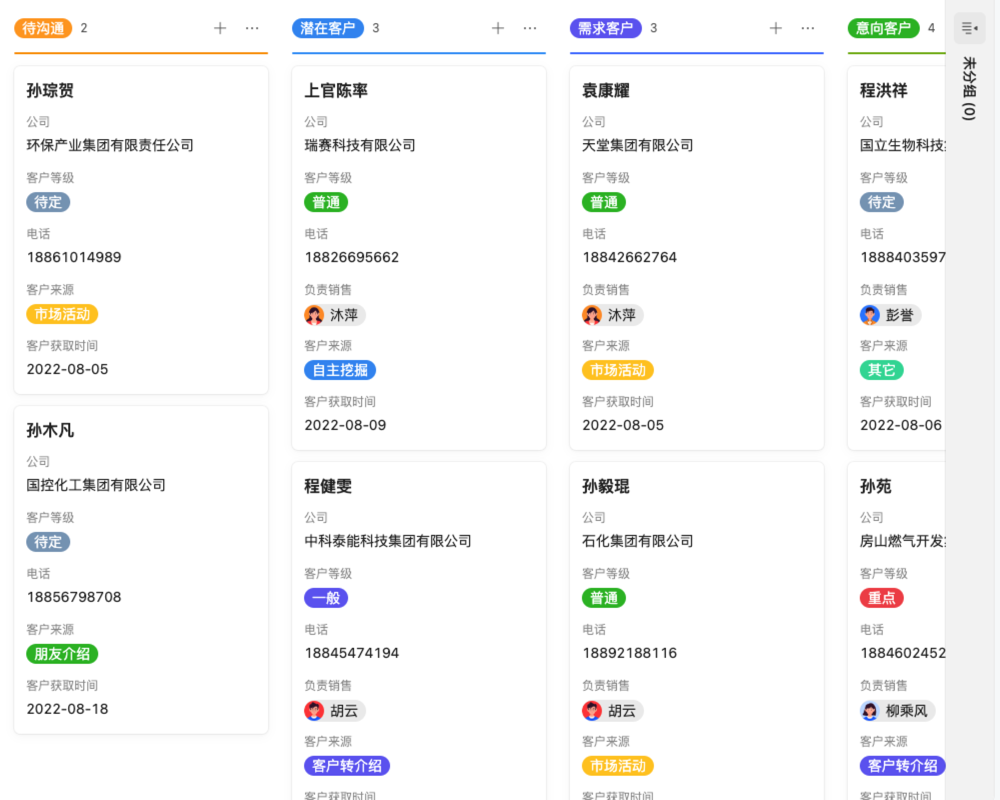Add a card to the 需求客户 column
The height and width of the screenshot is (800, 1000).
pyautogui.click(x=775, y=28)
